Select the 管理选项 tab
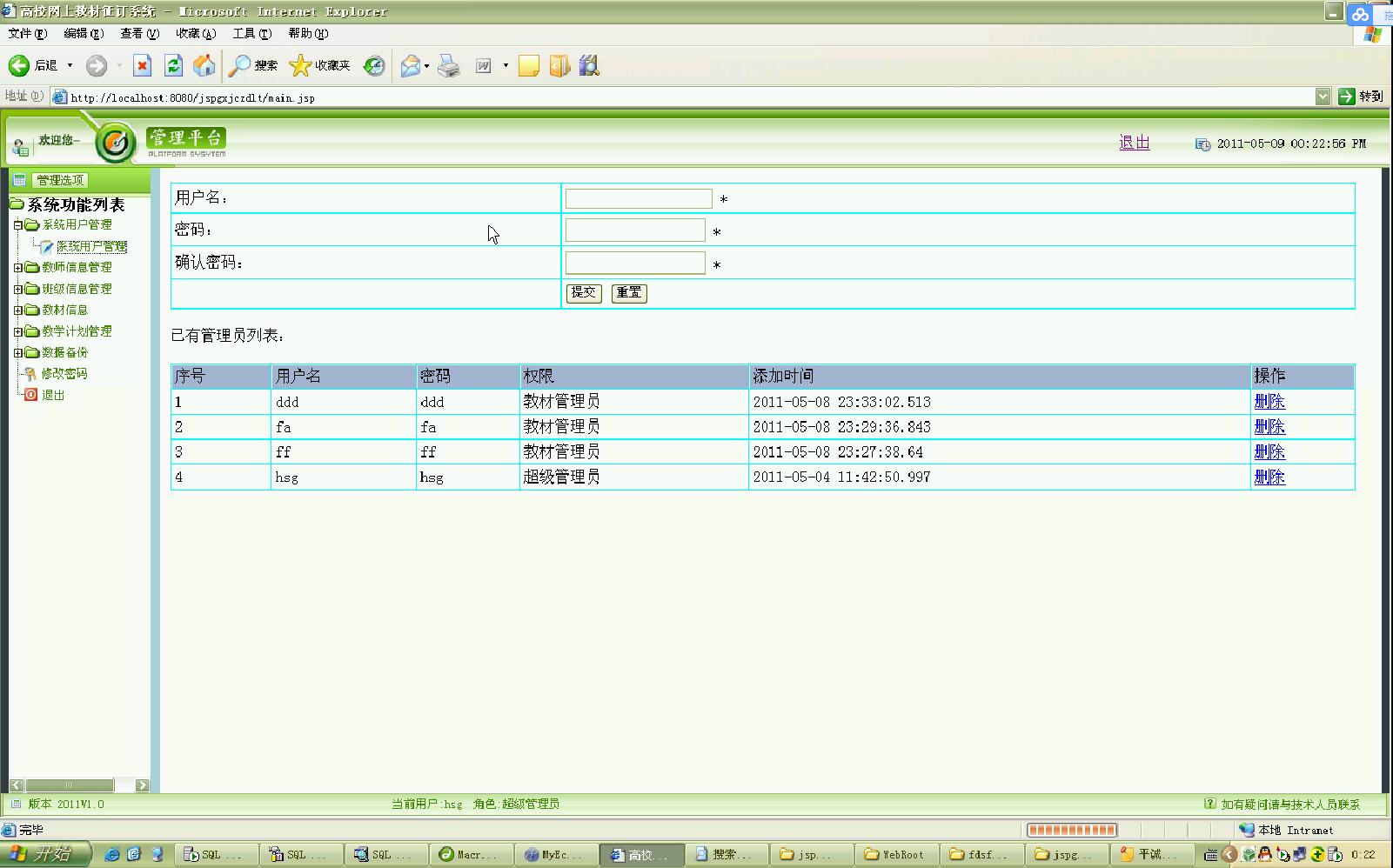 60,180
